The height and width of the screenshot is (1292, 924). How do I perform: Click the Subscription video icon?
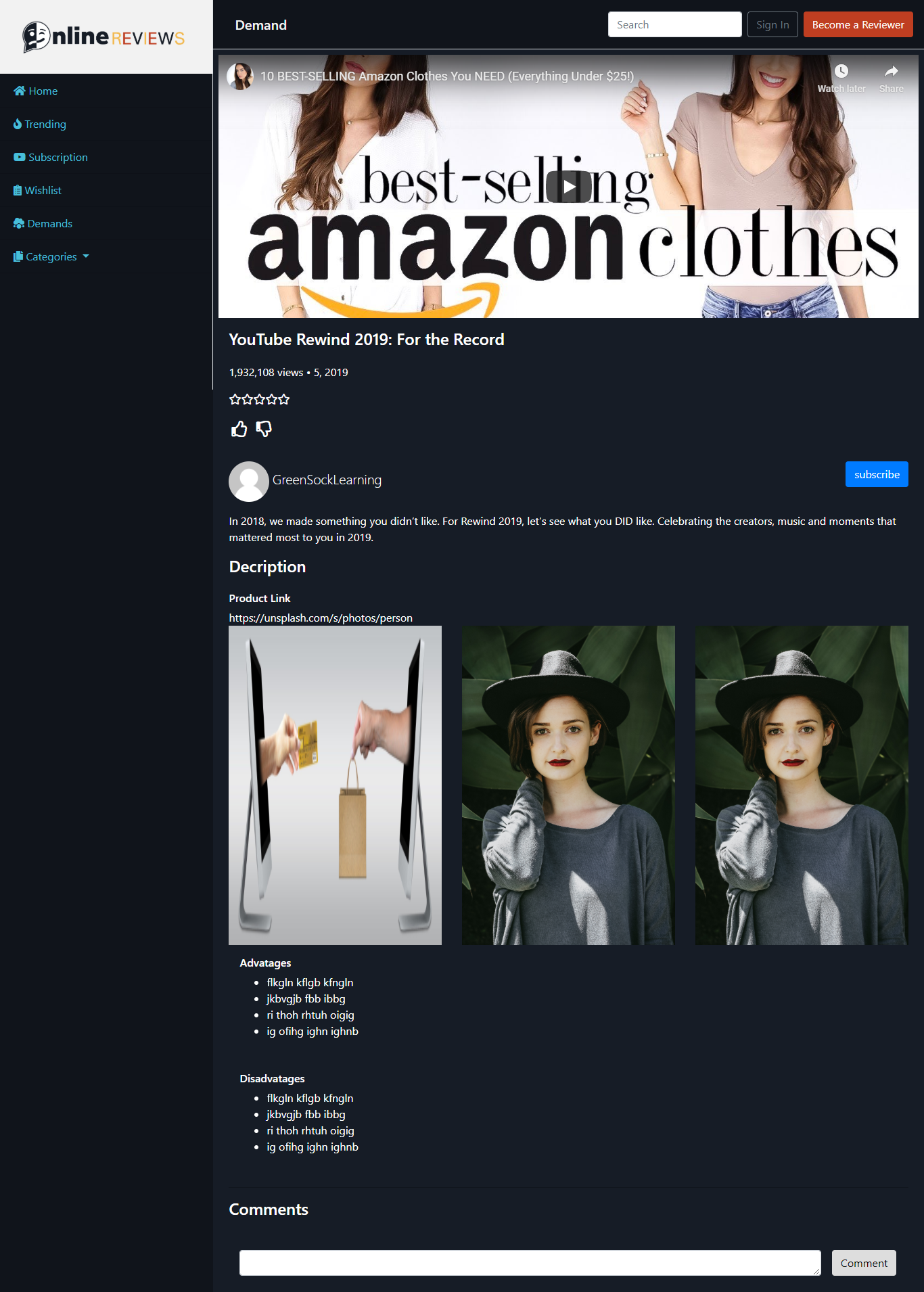20,157
